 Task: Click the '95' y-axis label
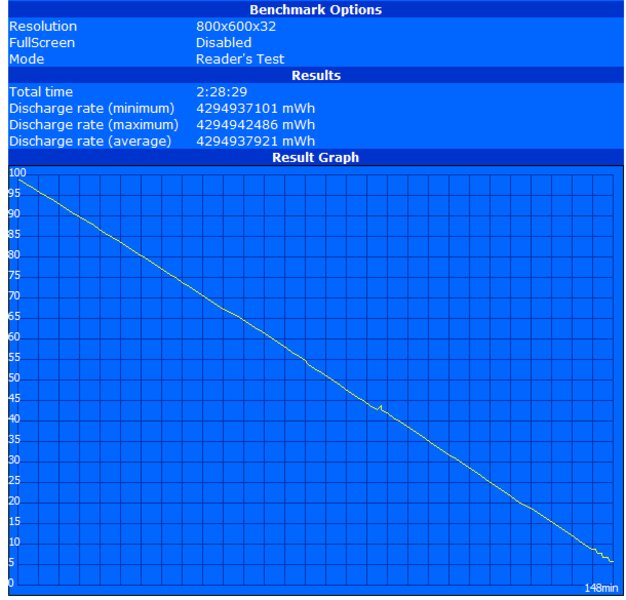(14, 193)
